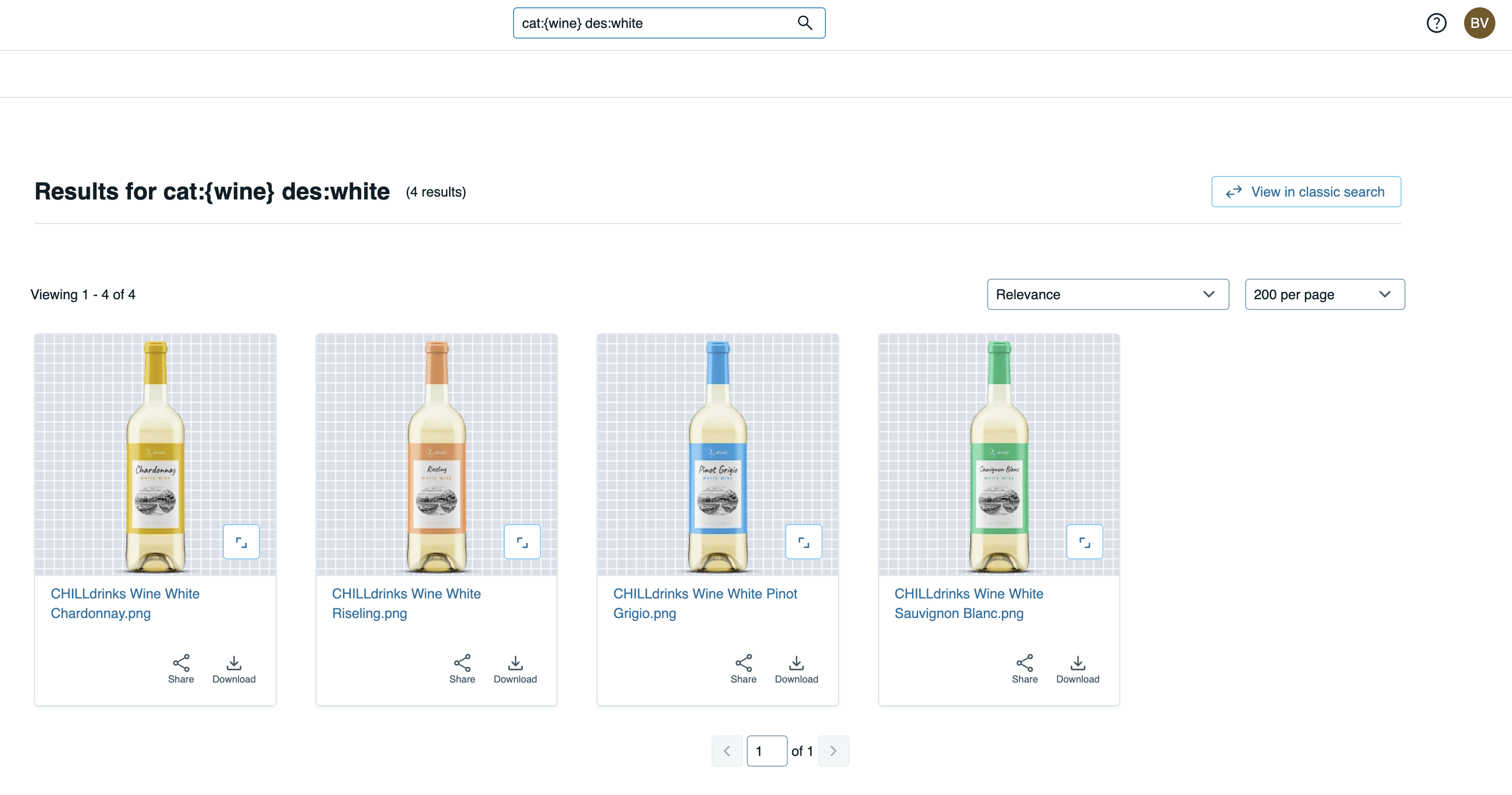
Task: Go to the previous results page
Action: (x=727, y=751)
